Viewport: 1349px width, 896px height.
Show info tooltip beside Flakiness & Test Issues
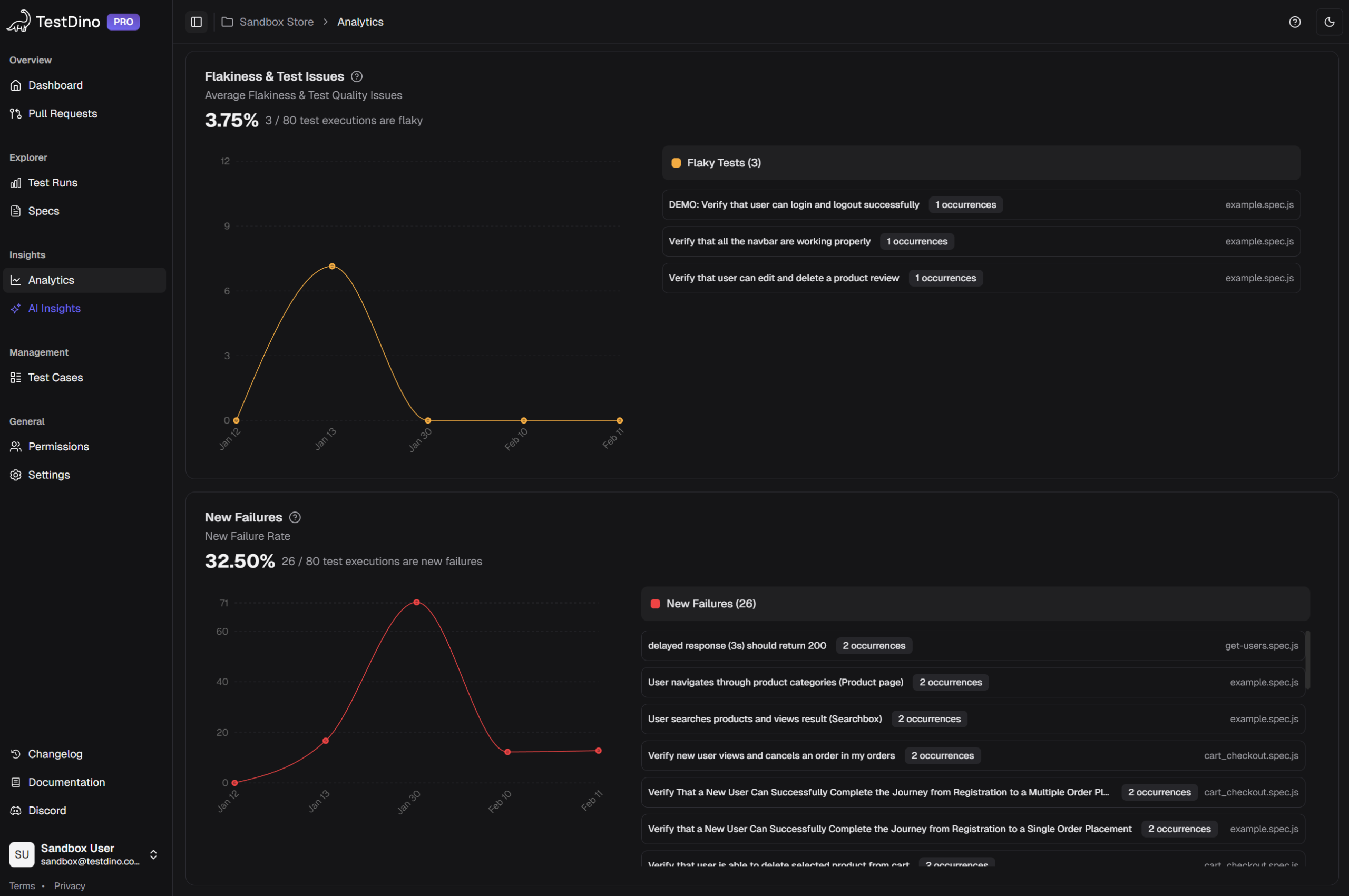point(357,76)
